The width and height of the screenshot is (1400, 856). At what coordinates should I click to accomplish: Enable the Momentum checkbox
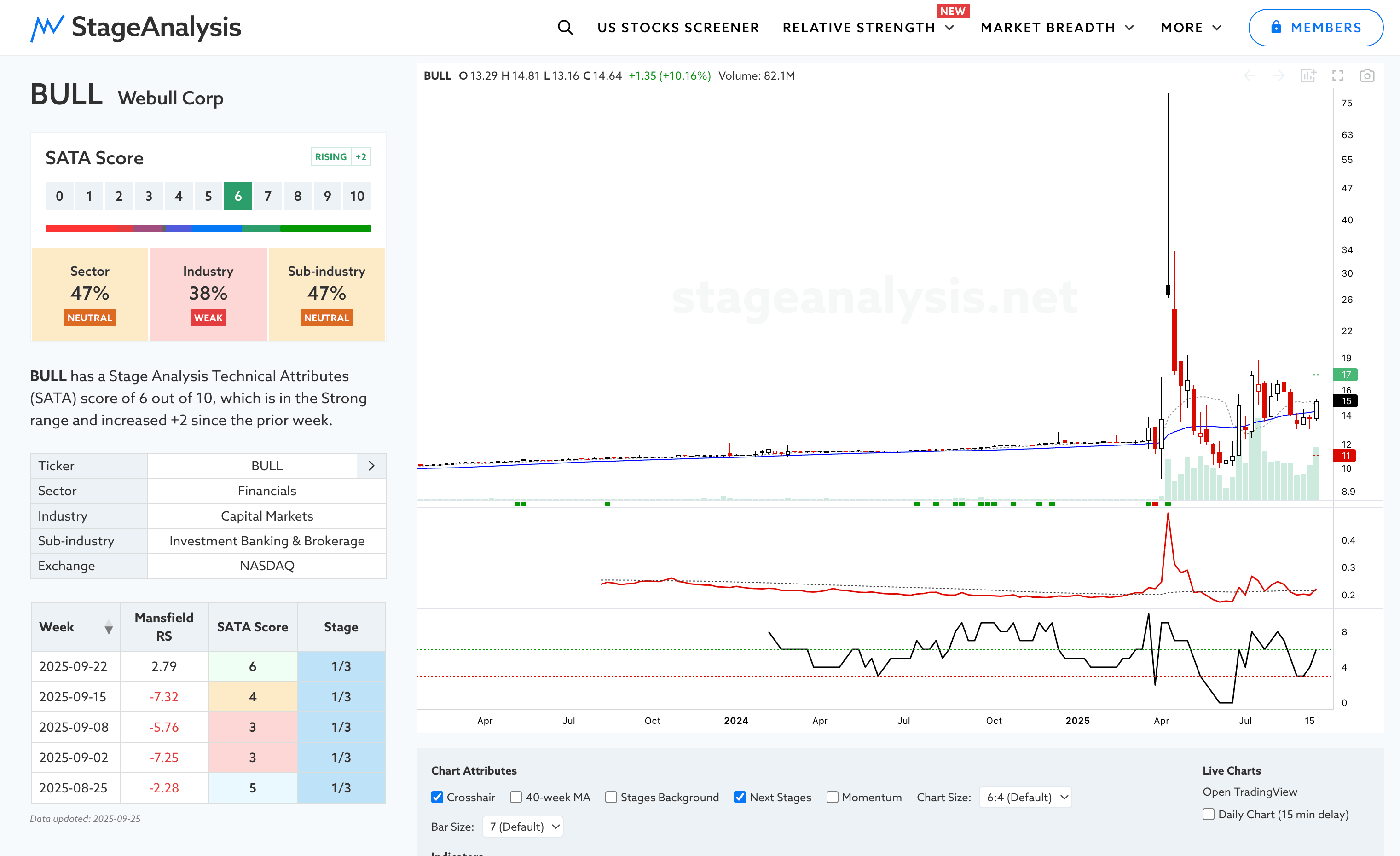[832, 797]
